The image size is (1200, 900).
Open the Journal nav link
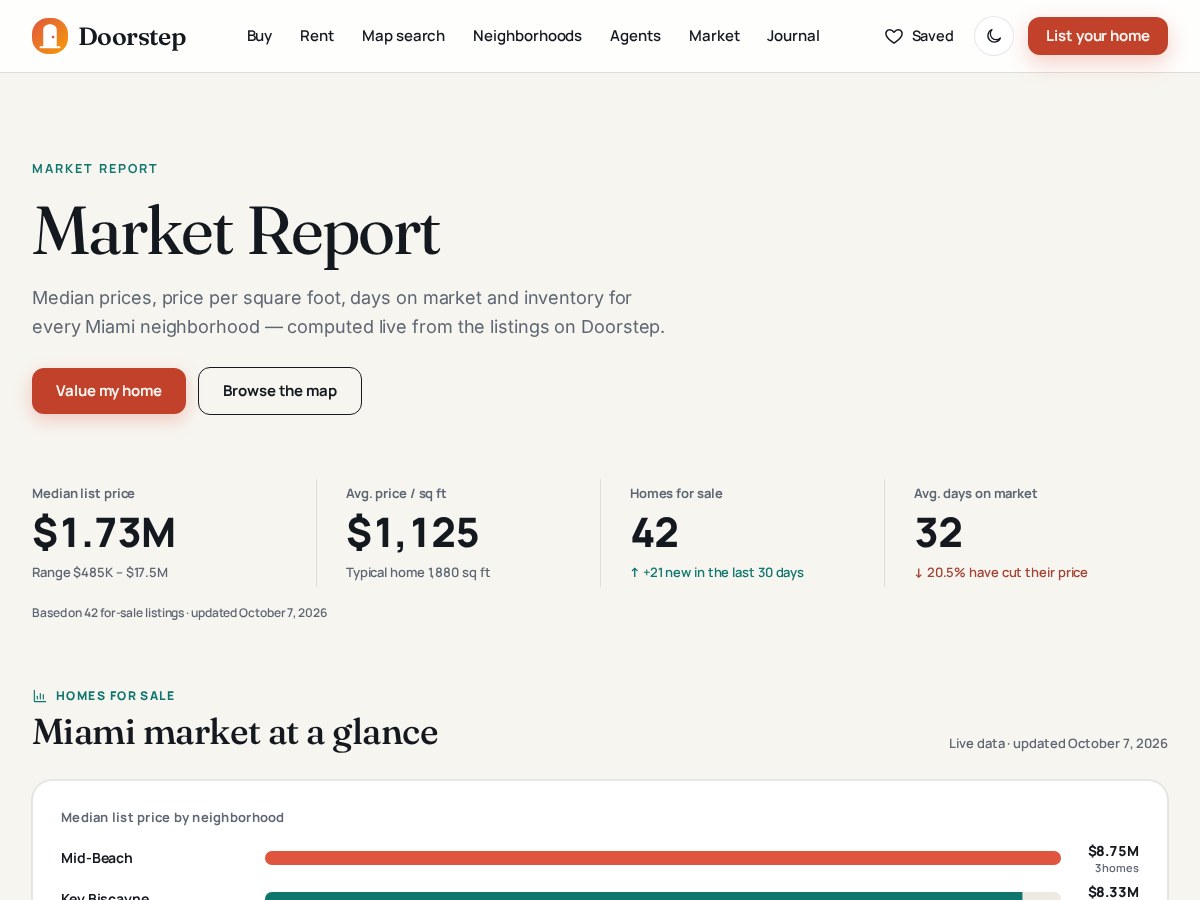(793, 36)
